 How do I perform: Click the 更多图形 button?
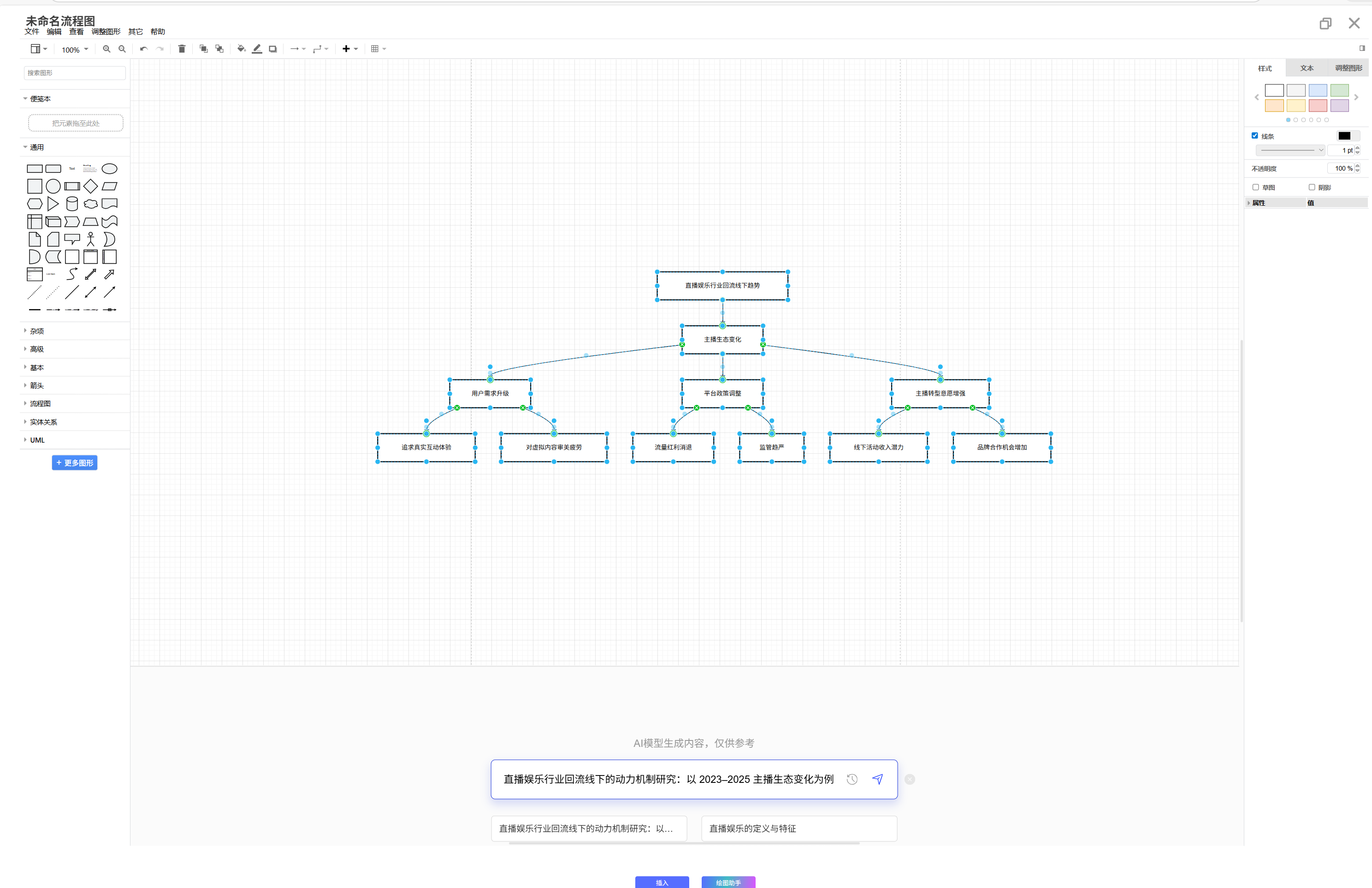tap(74, 463)
